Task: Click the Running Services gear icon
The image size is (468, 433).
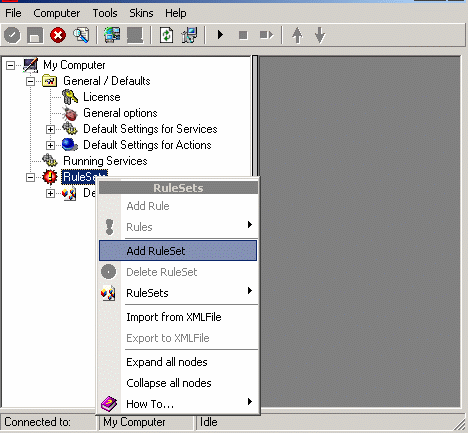Action: click(x=50, y=161)
